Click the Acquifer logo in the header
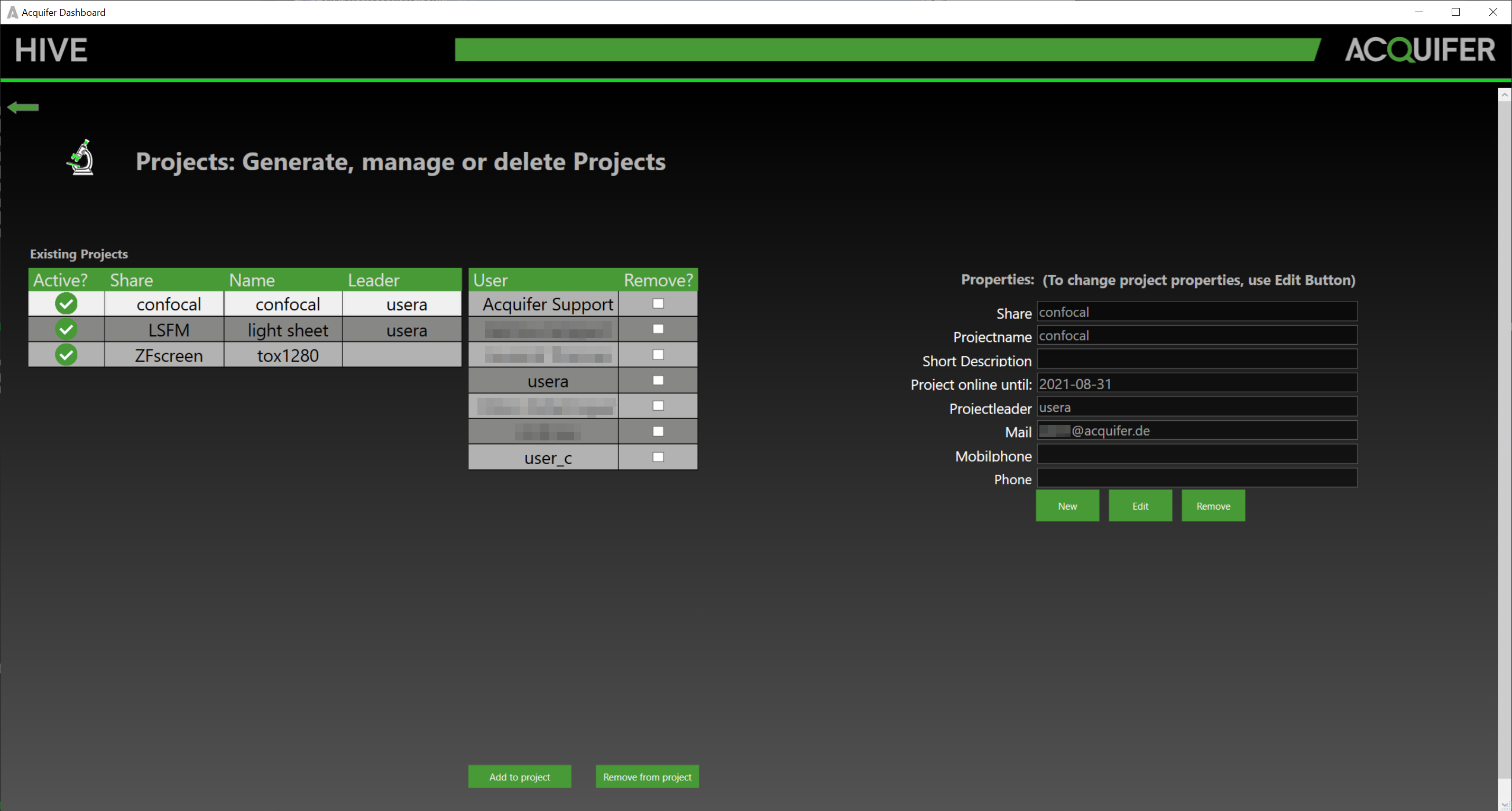The width and height of the screenshot is (1512, 811). (1420, 50)
